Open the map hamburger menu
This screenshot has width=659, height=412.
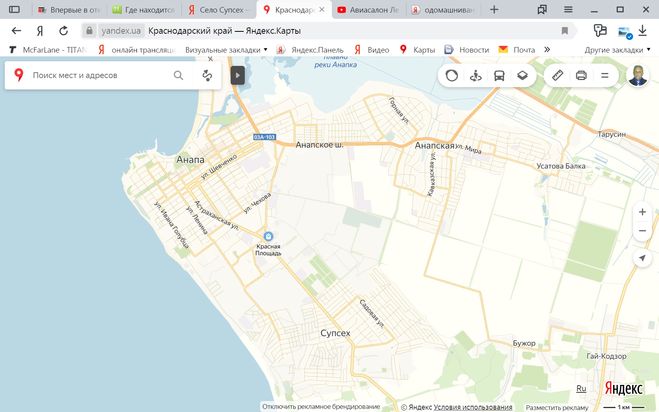(604, 75)
